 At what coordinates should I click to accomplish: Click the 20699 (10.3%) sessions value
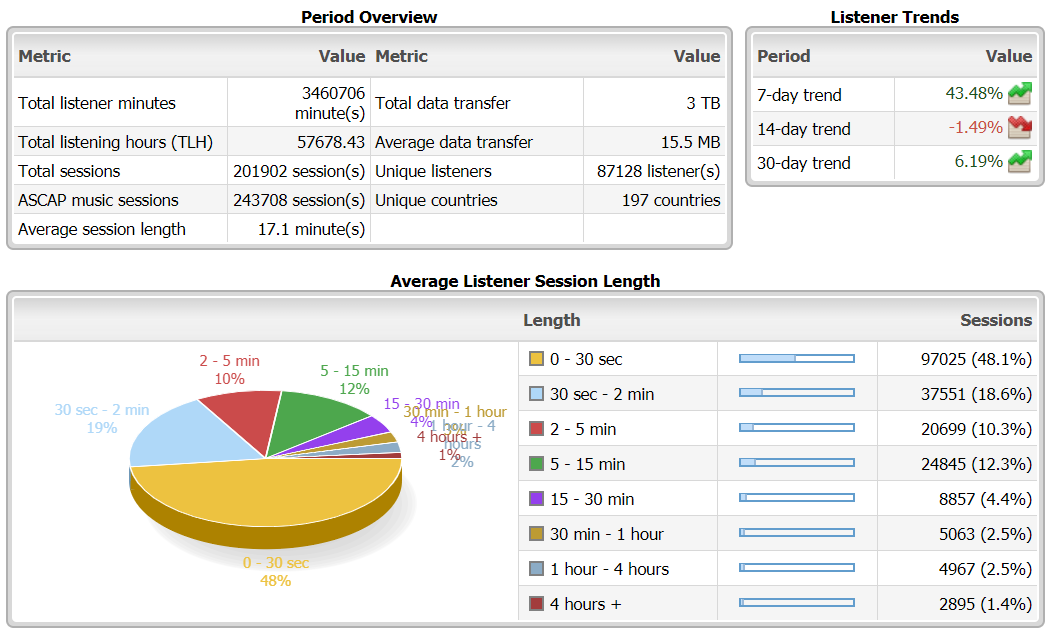976,429
